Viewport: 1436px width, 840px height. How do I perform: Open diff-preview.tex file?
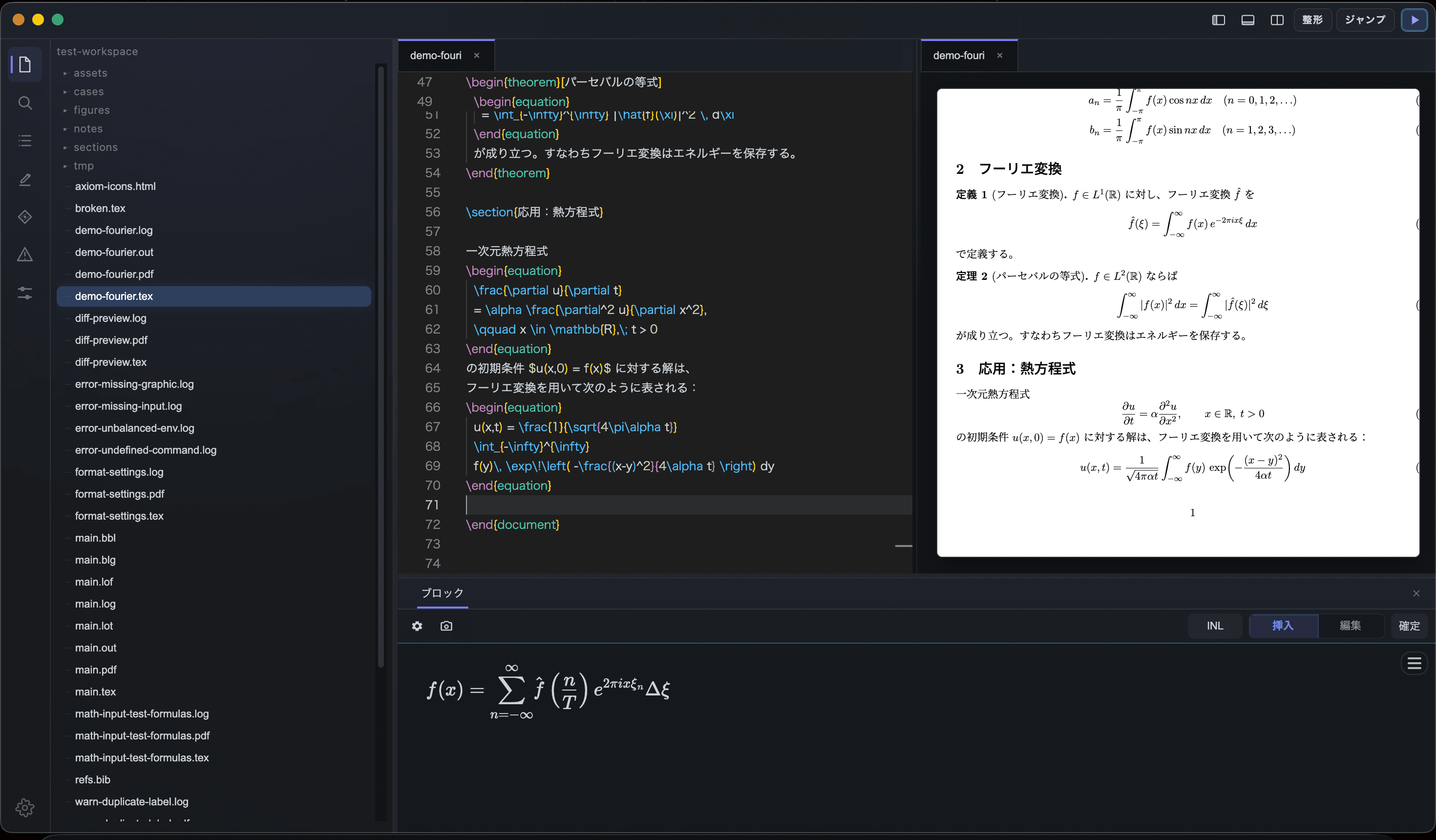(110, 362)
